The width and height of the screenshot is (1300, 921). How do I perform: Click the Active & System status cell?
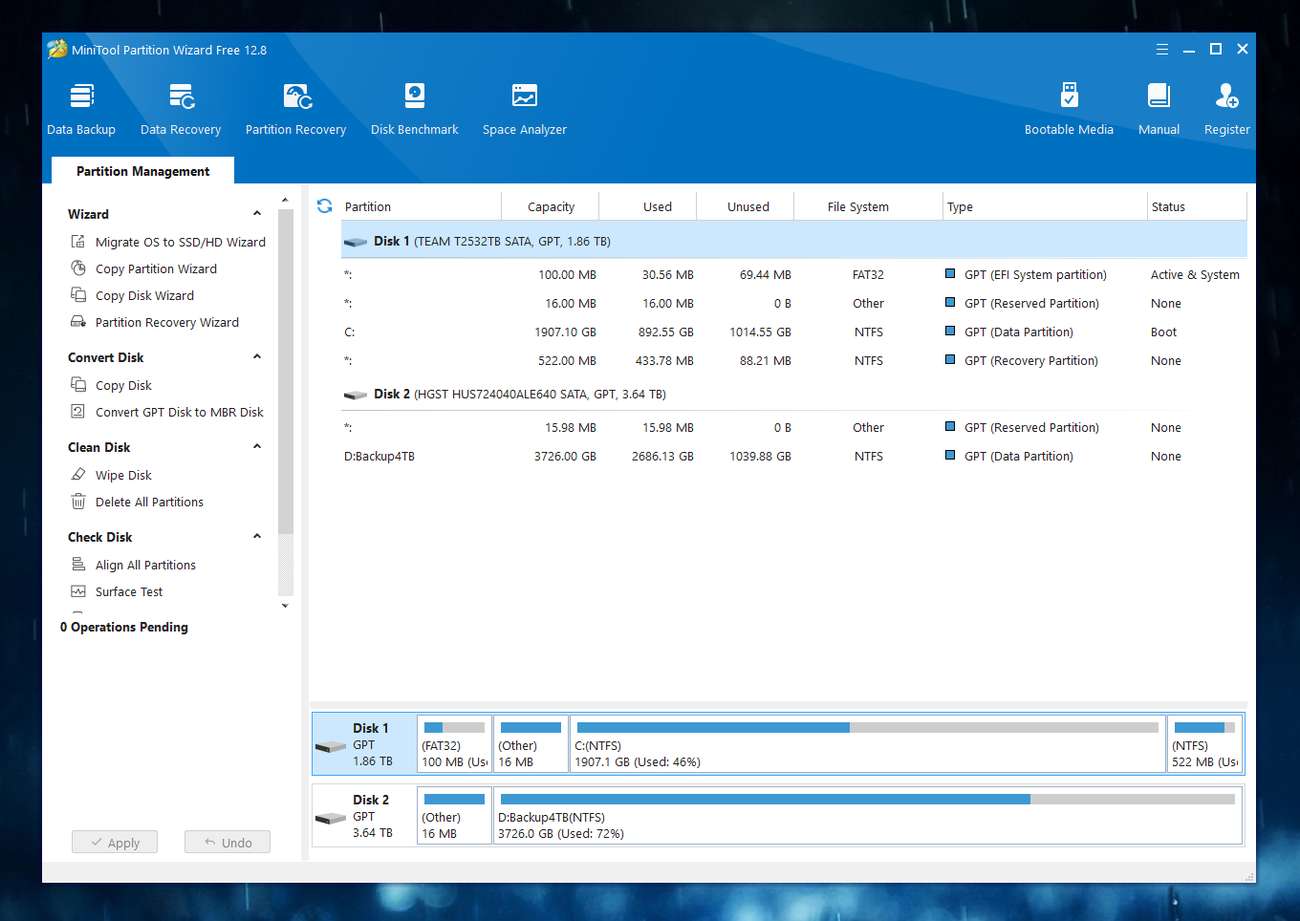(1195, 275)
